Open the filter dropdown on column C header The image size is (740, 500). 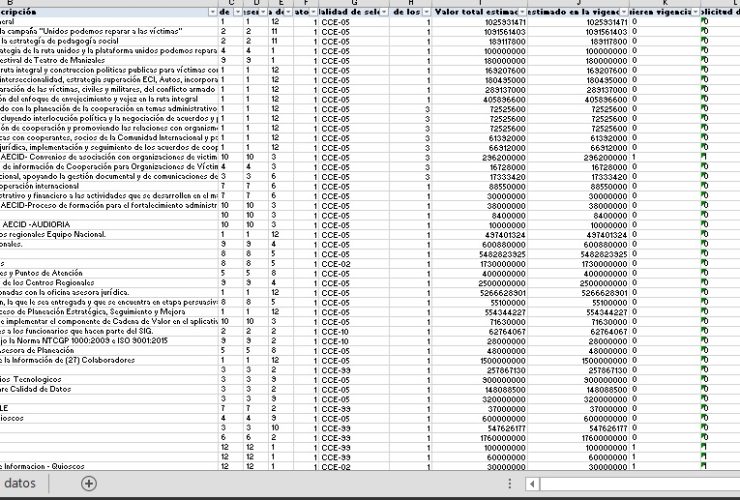238,12
